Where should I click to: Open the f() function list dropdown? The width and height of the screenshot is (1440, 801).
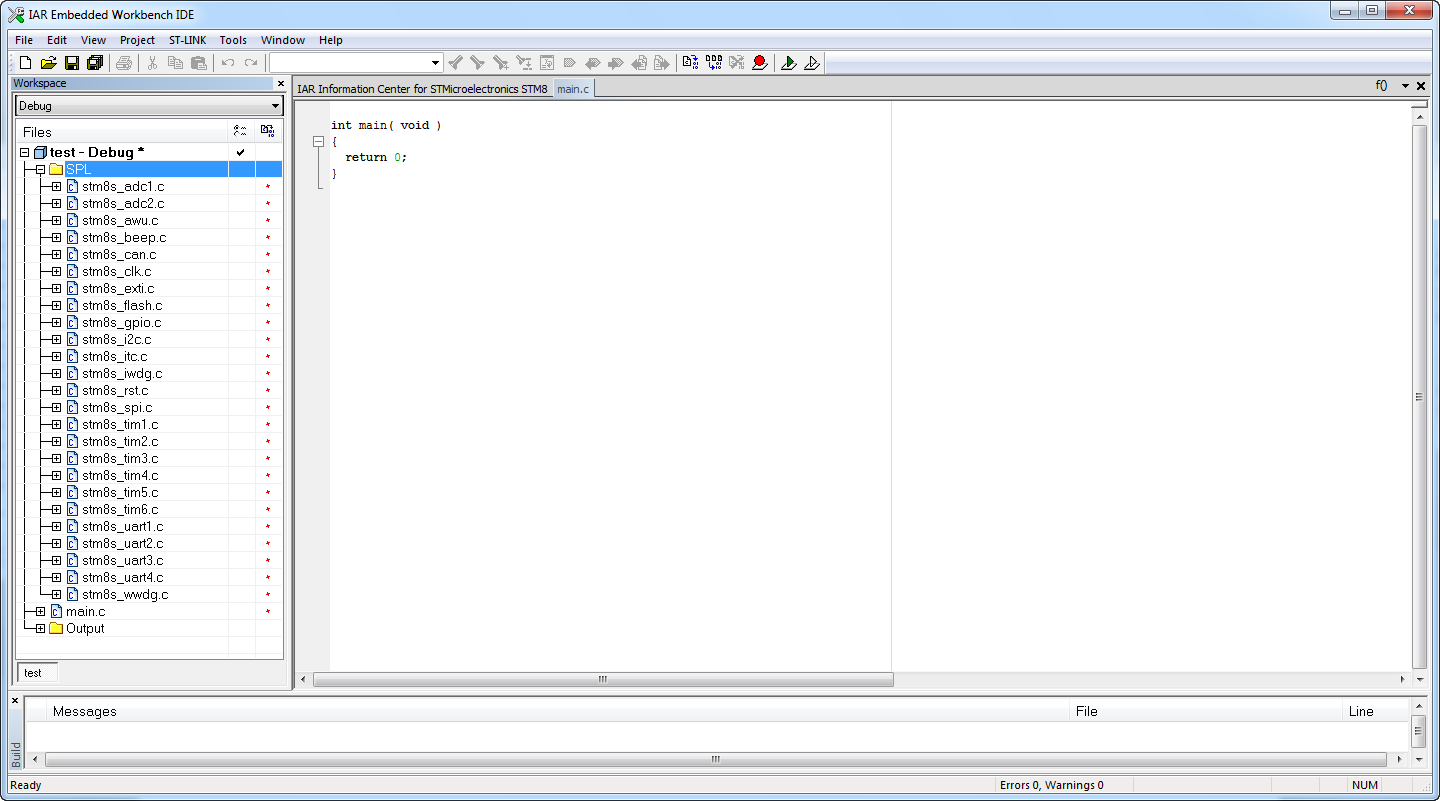[1381, 86]
